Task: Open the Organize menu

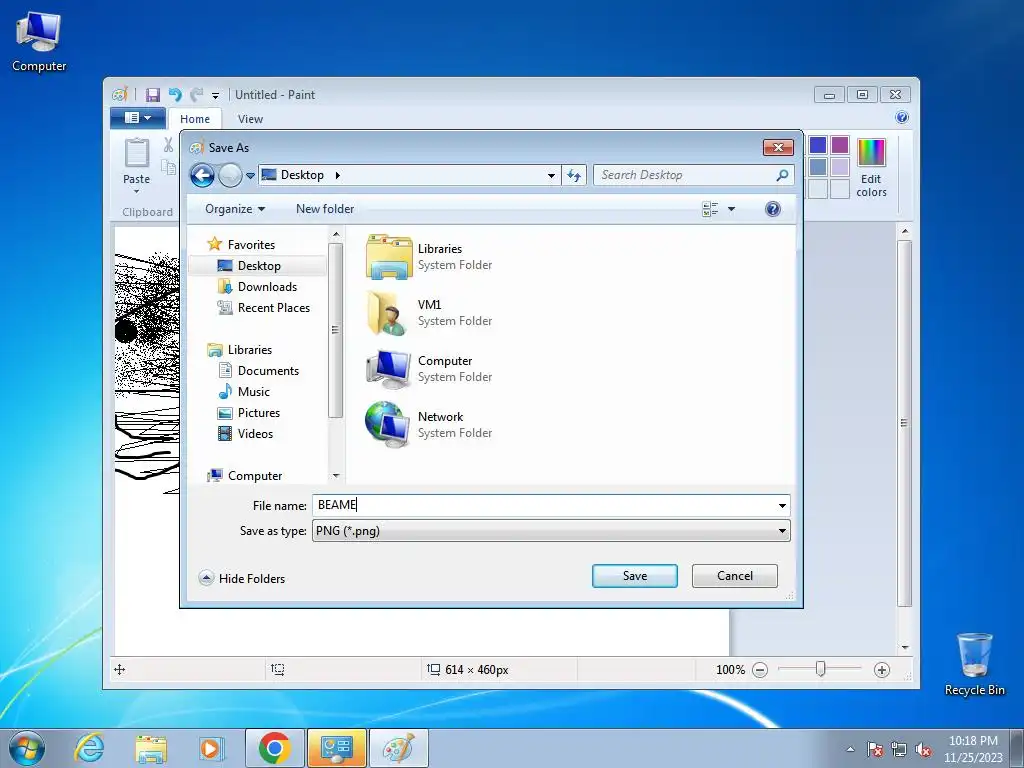Action: [234, 209]
